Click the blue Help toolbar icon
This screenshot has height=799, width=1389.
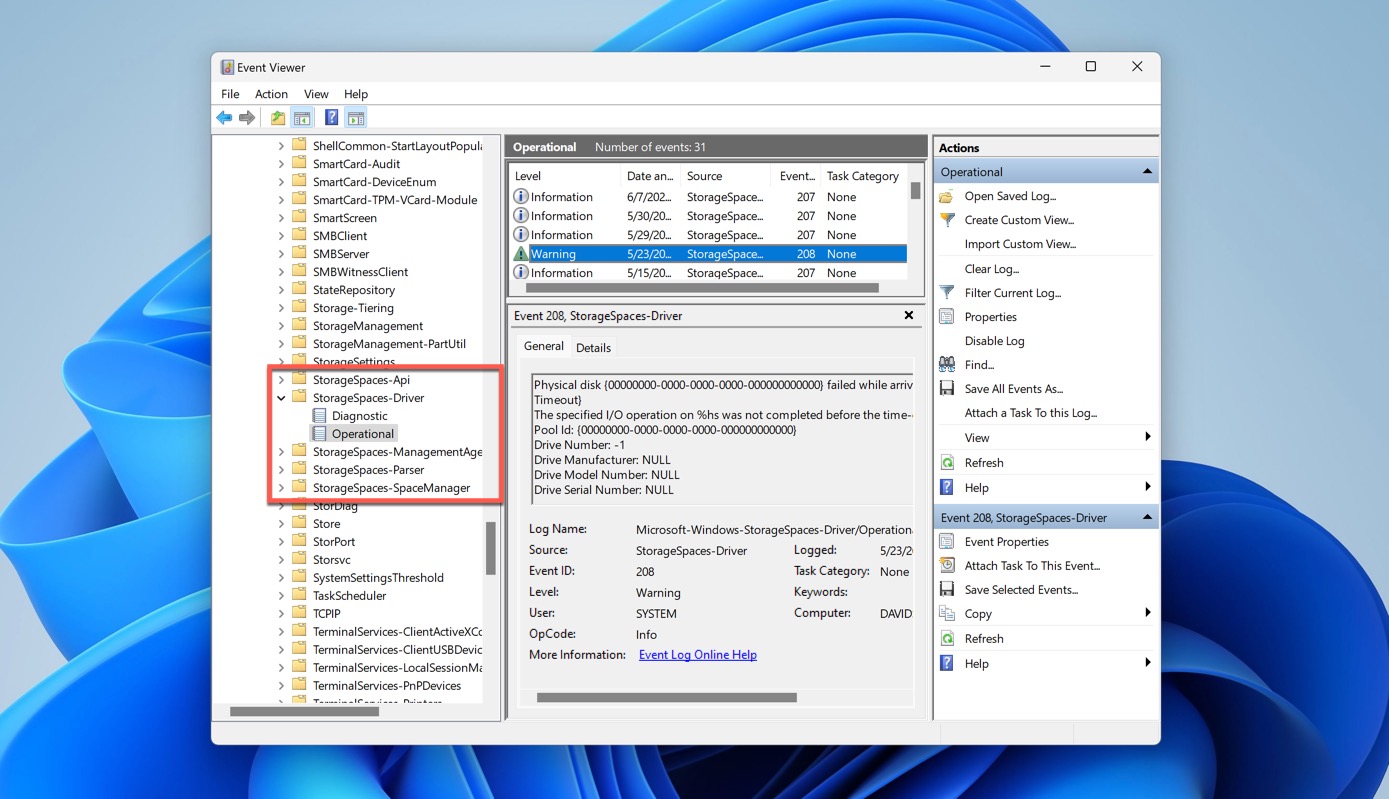pos(331,118)
